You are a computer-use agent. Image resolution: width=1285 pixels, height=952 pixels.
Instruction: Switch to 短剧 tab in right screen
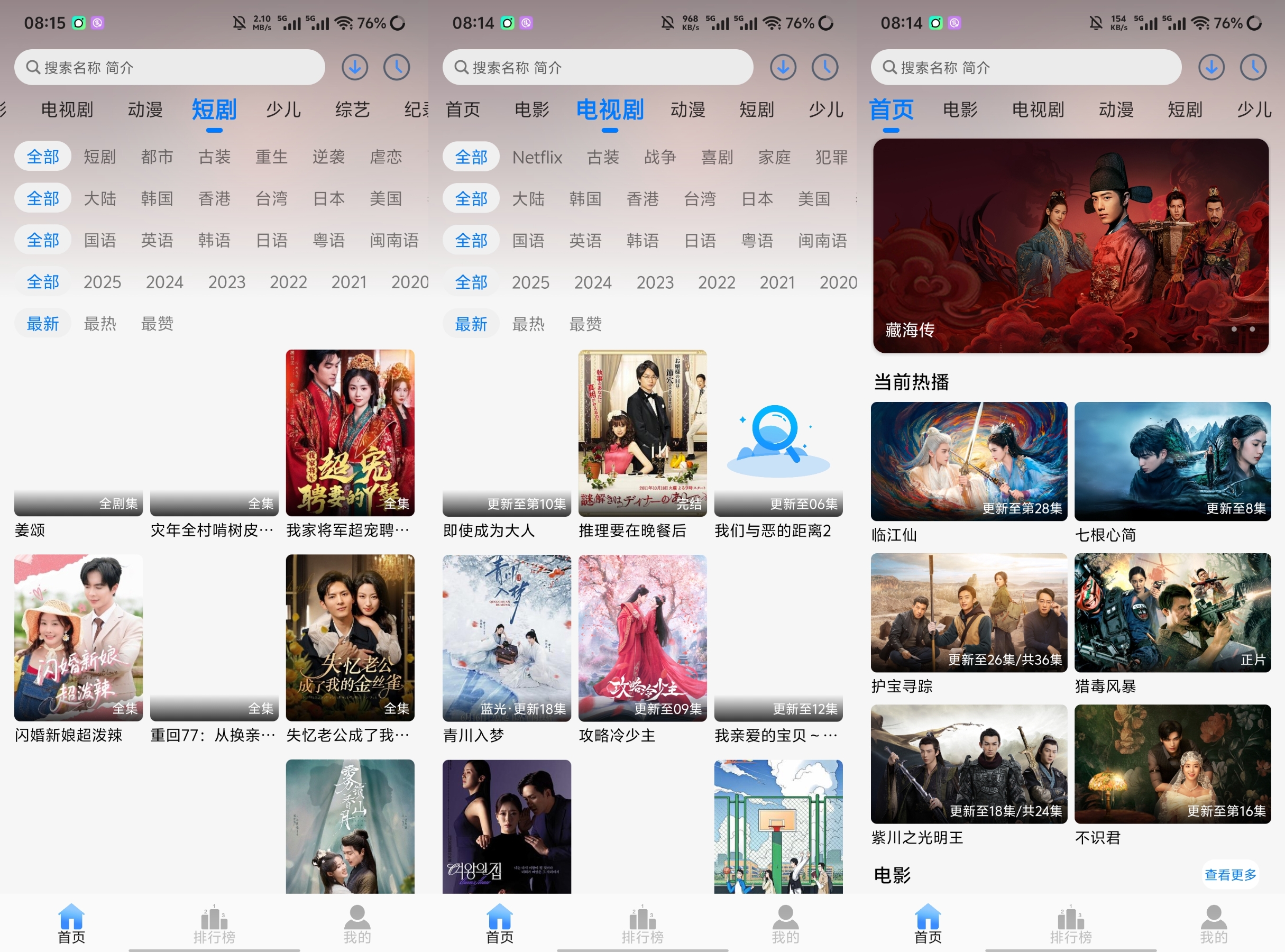pos(1185,109)
